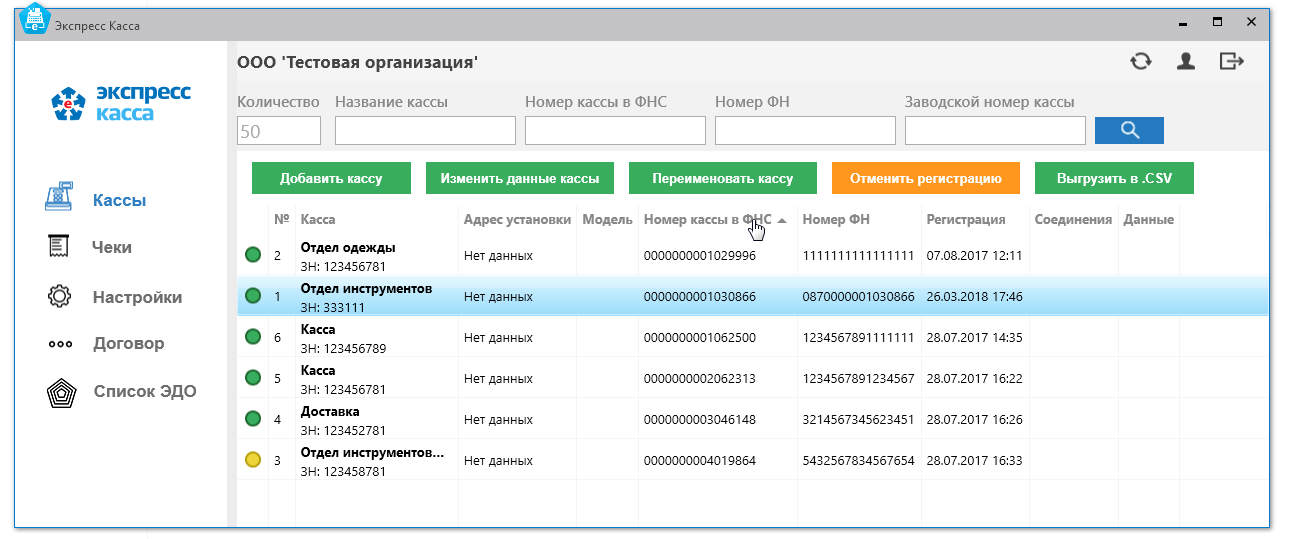1291x539 pixels.
Task: Click green status dot for Отдел одежды
Action: (x=253, y=255)
